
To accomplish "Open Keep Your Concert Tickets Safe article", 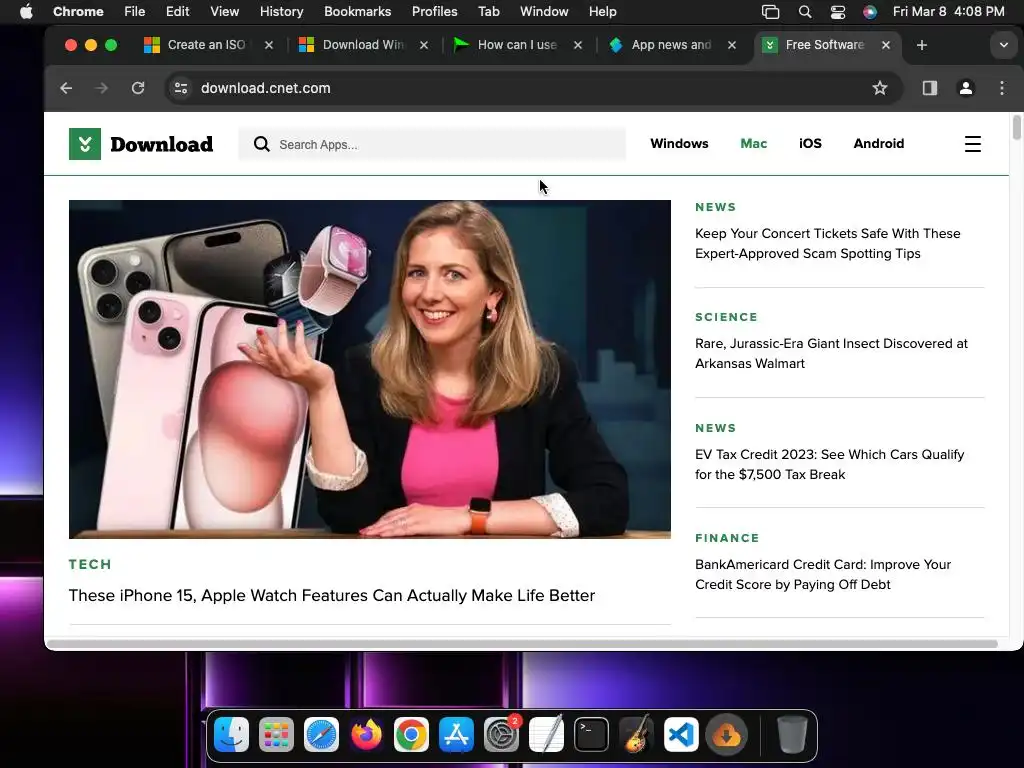I will coord(827,244).
